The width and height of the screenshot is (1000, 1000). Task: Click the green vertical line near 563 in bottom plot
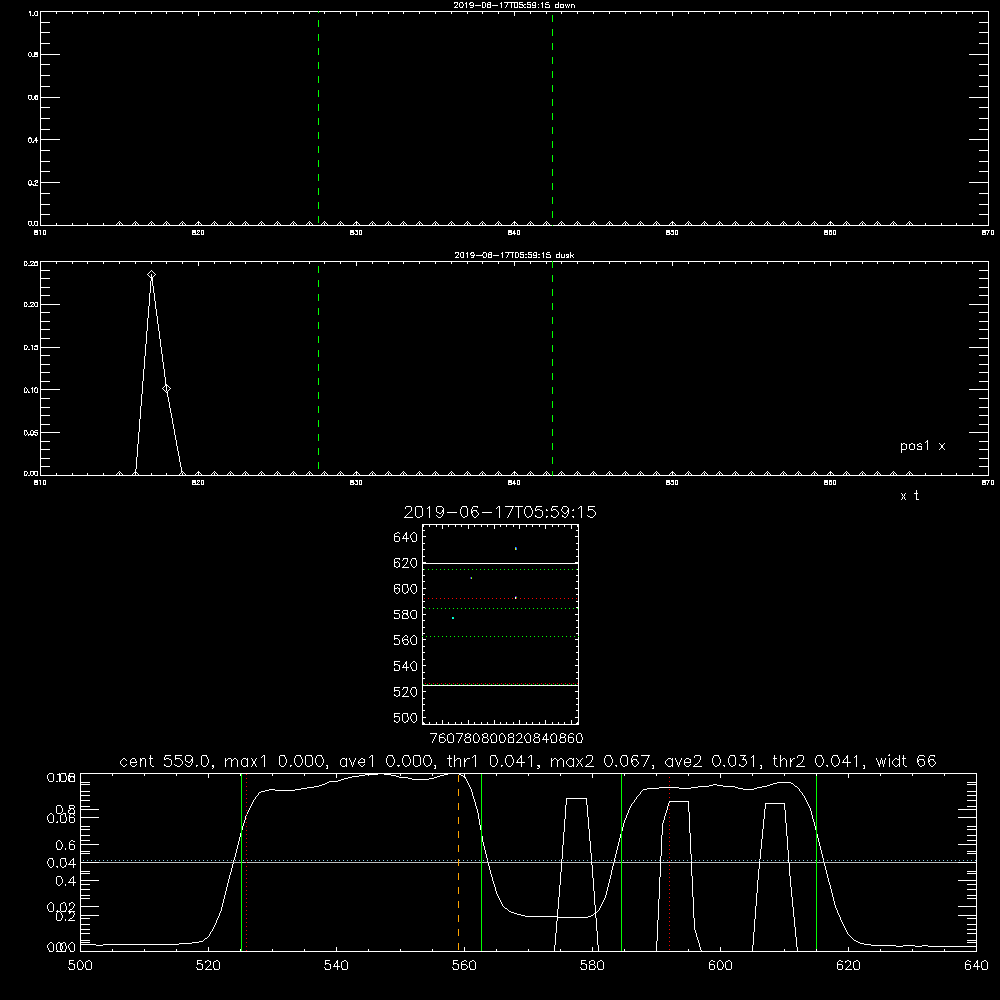[x=482, y=862]
